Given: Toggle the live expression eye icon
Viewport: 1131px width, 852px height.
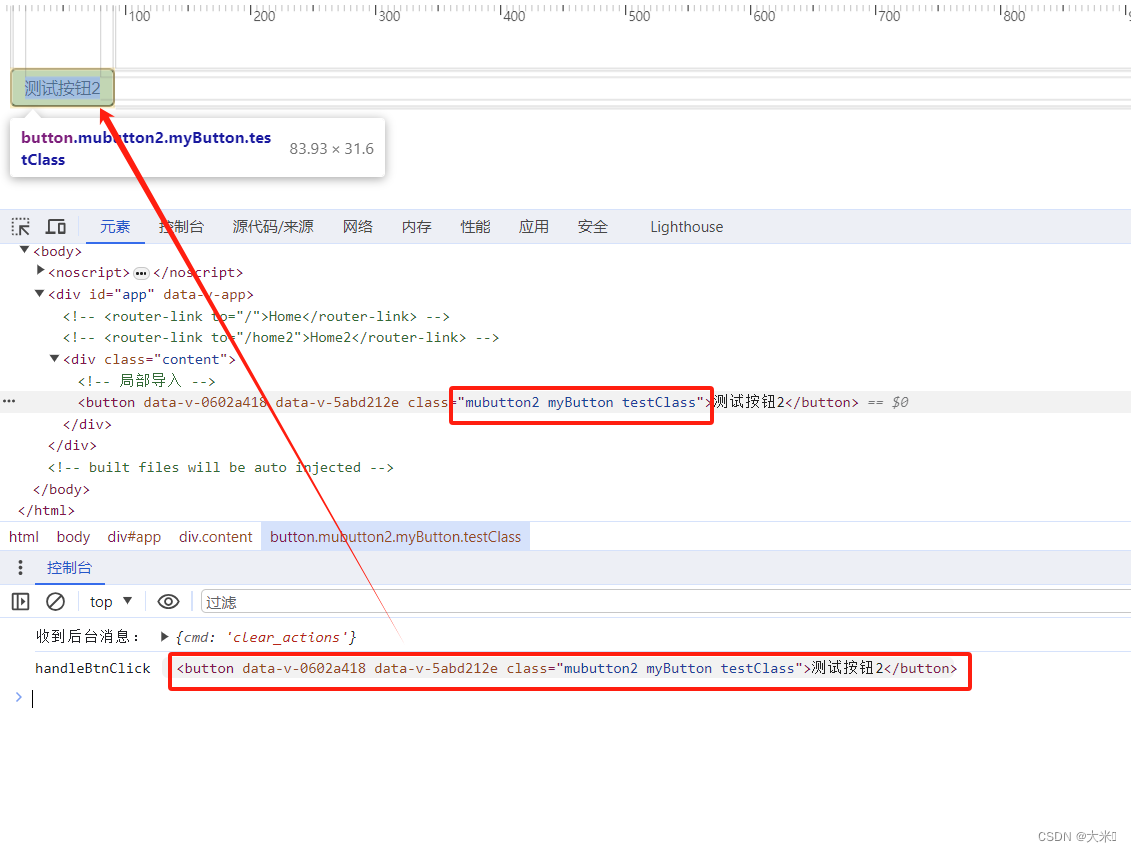Looking at the screenshot, I should click(168, 601).
